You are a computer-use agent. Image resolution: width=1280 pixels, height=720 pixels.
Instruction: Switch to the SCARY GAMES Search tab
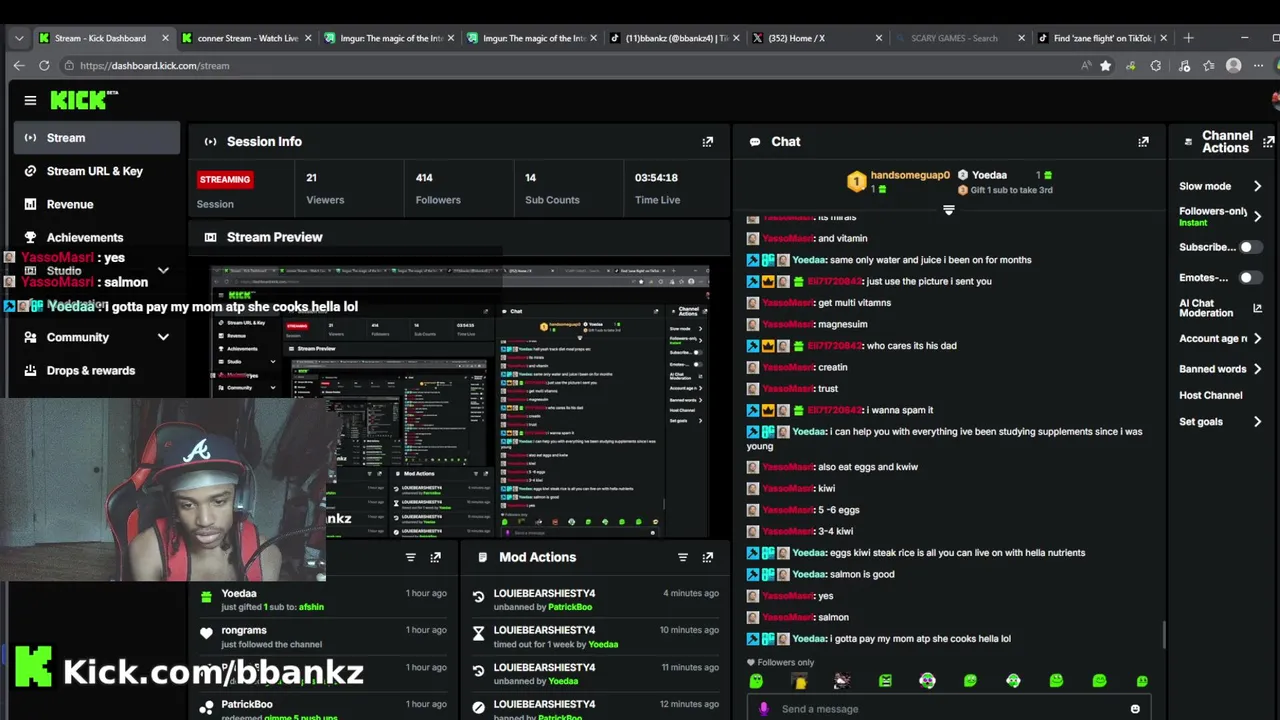pos(960,38)
